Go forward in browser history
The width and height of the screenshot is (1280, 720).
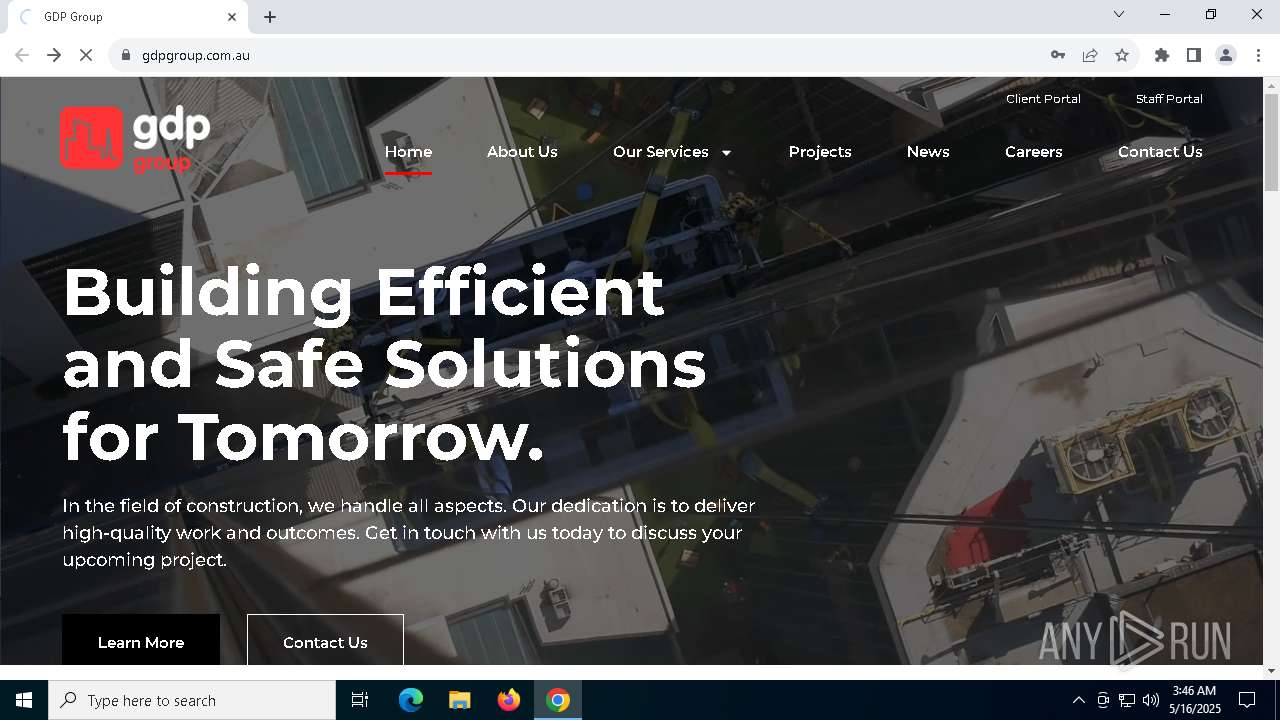coord(54,55)
